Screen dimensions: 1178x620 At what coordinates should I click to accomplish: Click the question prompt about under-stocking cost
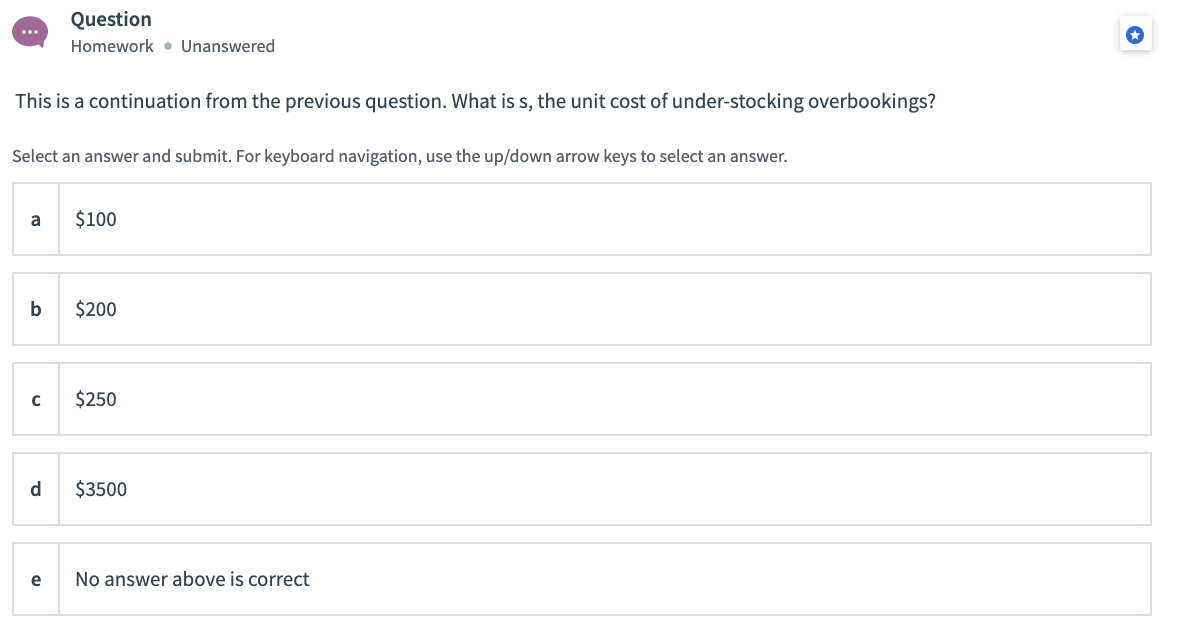tap(474, 101)
